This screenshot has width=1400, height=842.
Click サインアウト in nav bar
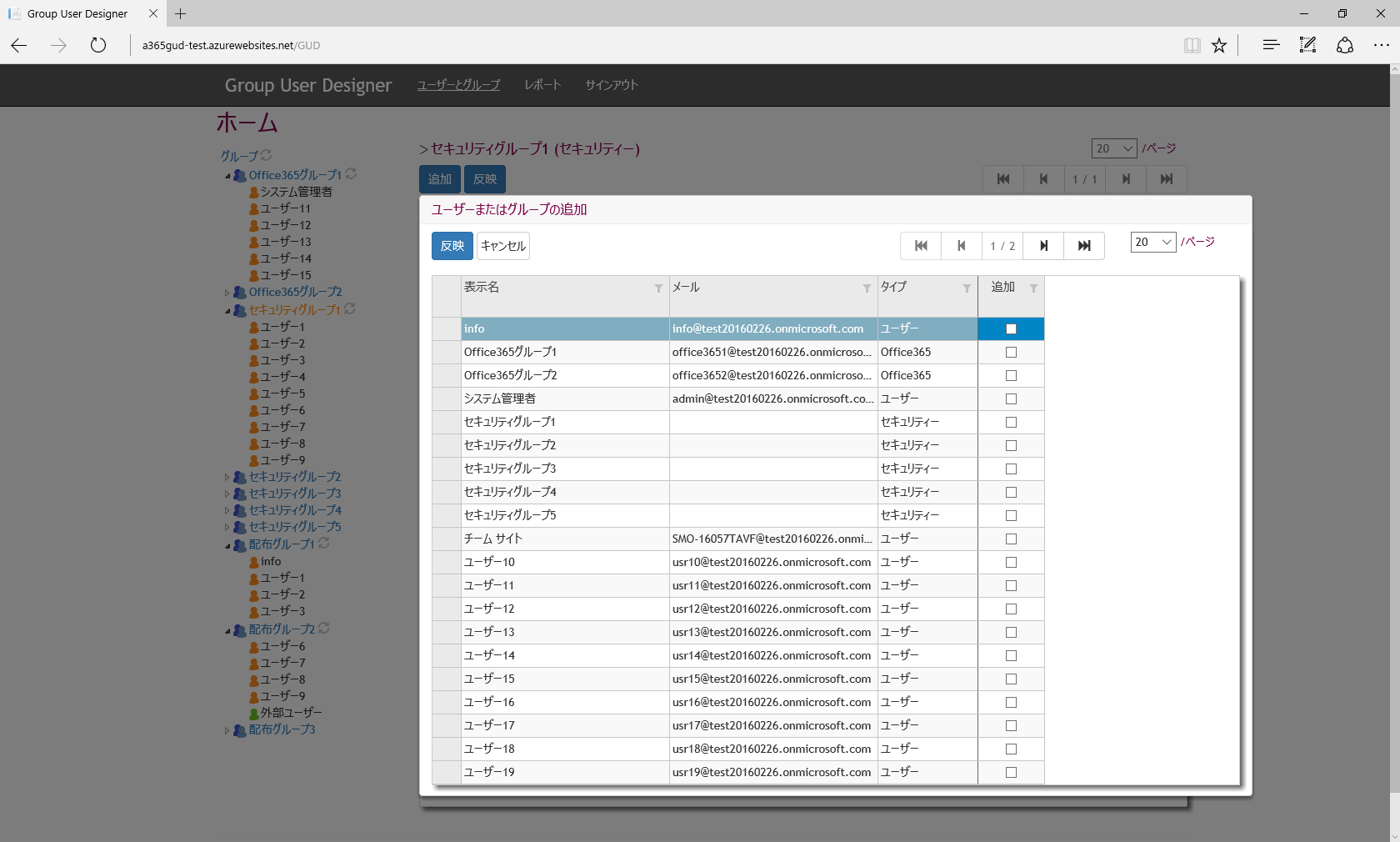coord(612,85)
